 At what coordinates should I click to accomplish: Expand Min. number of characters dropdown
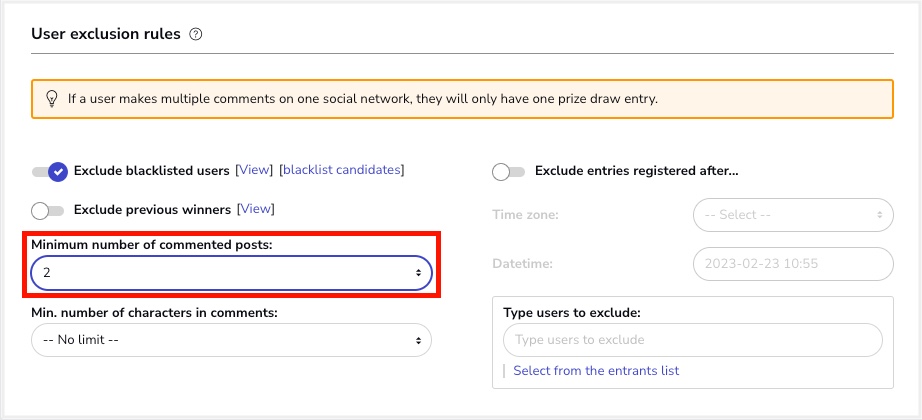point(231,340)
